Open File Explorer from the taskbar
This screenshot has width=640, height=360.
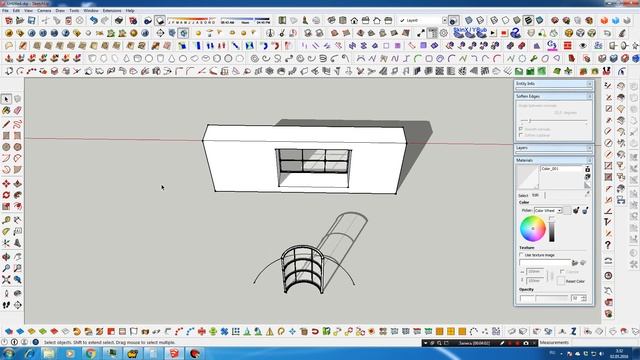click(x=49, y=353)
